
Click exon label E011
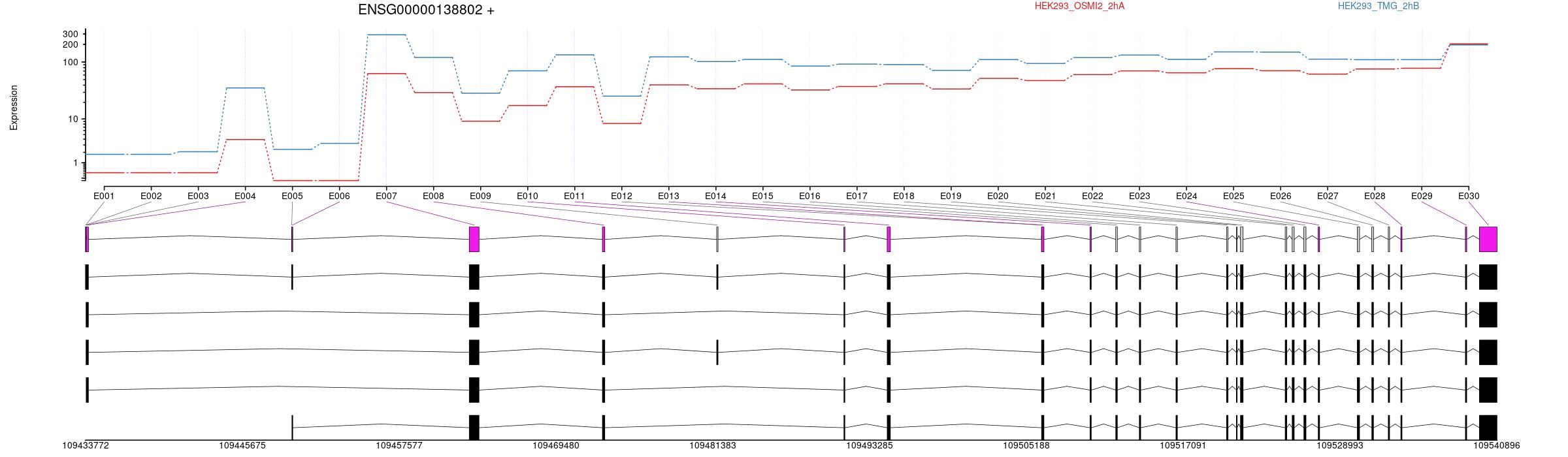574,196
